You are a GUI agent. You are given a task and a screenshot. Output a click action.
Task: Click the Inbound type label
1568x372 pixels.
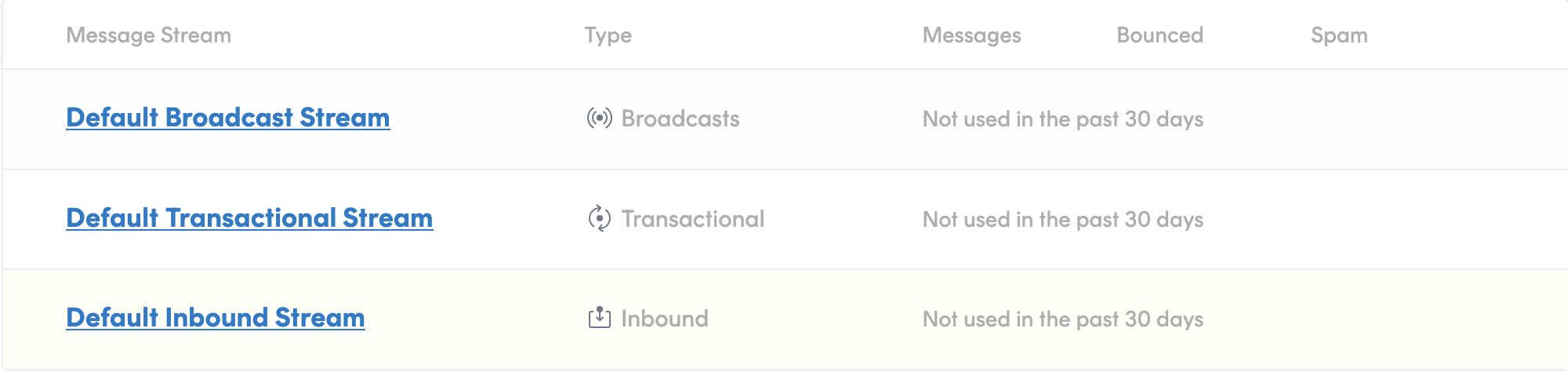point(665,319)
